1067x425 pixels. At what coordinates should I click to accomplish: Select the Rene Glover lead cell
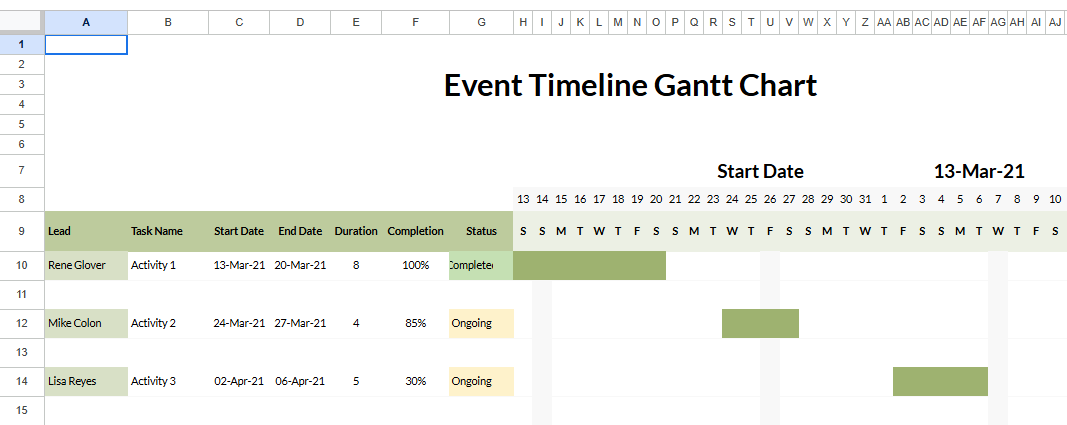pyautogui.click(x=86, y=266)
